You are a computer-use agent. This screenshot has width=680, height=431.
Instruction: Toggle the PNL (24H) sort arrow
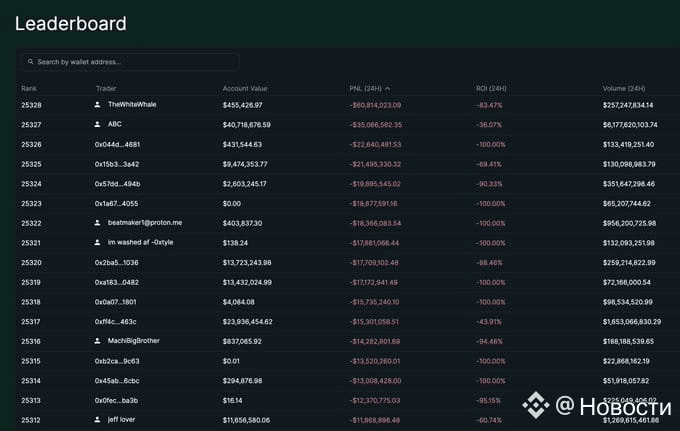coord(388,88)
